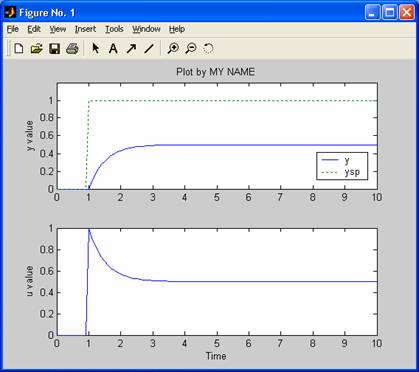Select the legend box with y and ysp
Viewport: 419px width, 372px height.
(342, 166)
